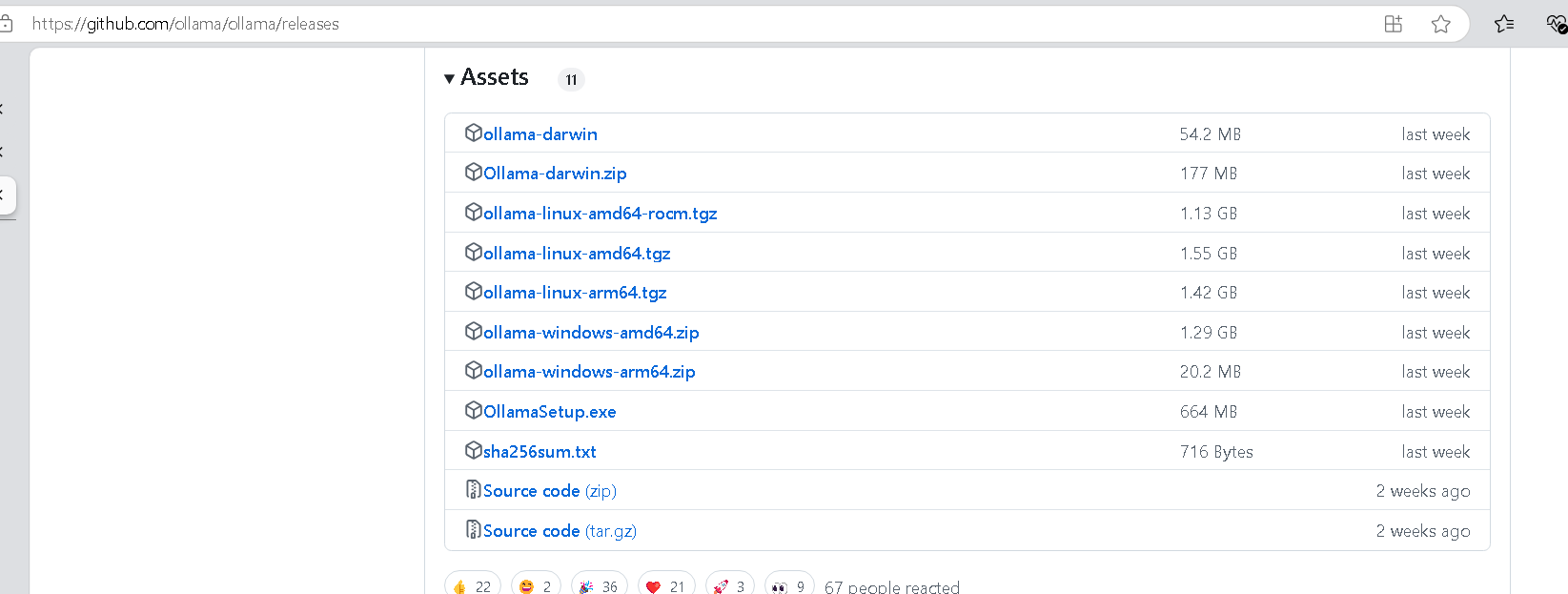Screen dimensions: 1568x594
Task: Click the 1.29 GB size text
Action: 1209,333
